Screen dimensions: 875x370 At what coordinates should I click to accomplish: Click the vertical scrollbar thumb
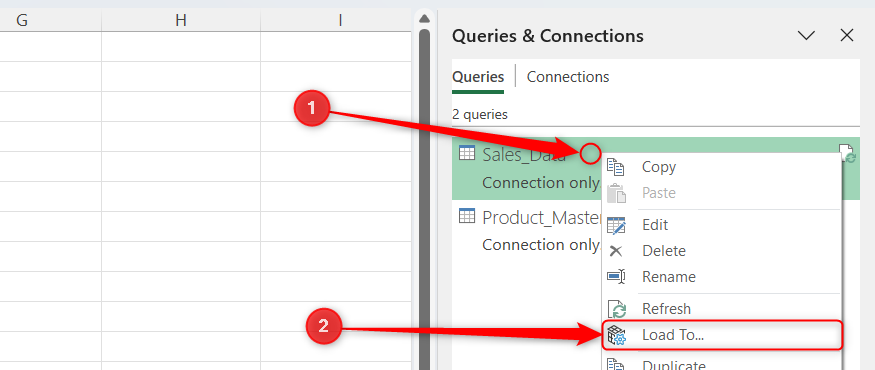[424, 199]
